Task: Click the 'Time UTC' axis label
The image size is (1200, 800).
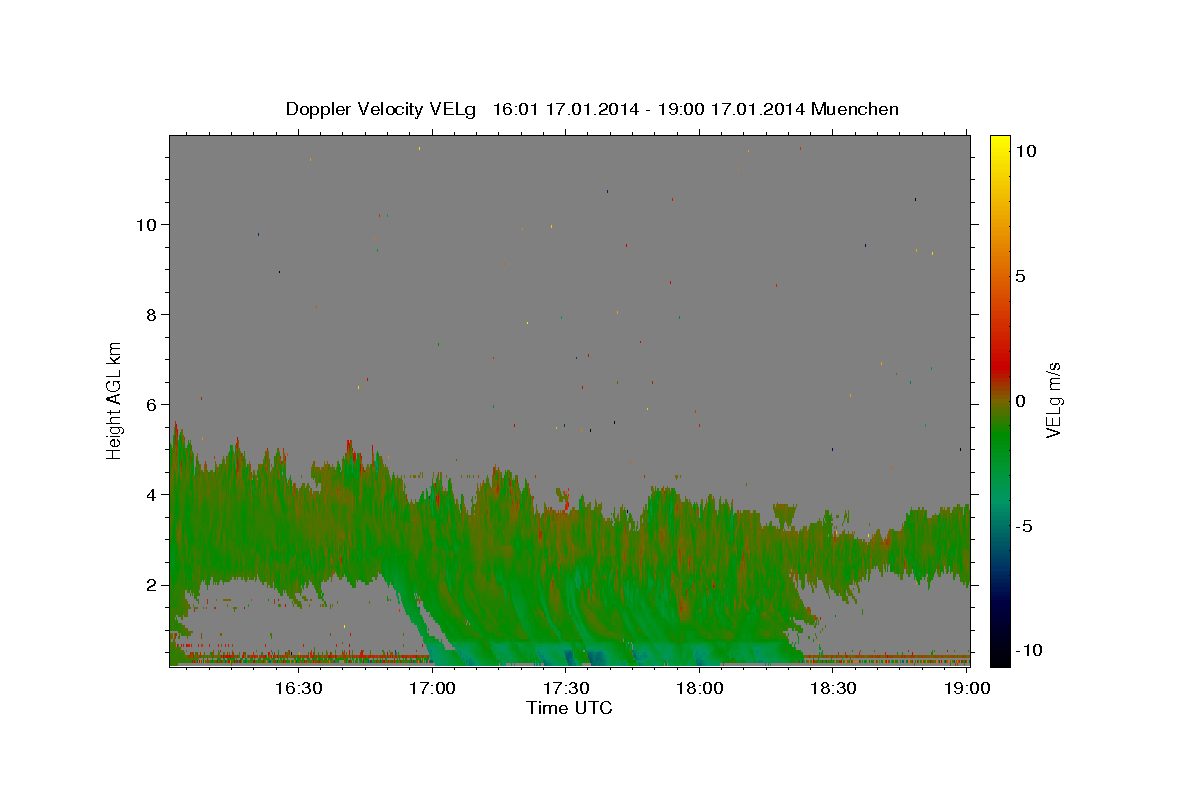Action: (x=569, y=708)
